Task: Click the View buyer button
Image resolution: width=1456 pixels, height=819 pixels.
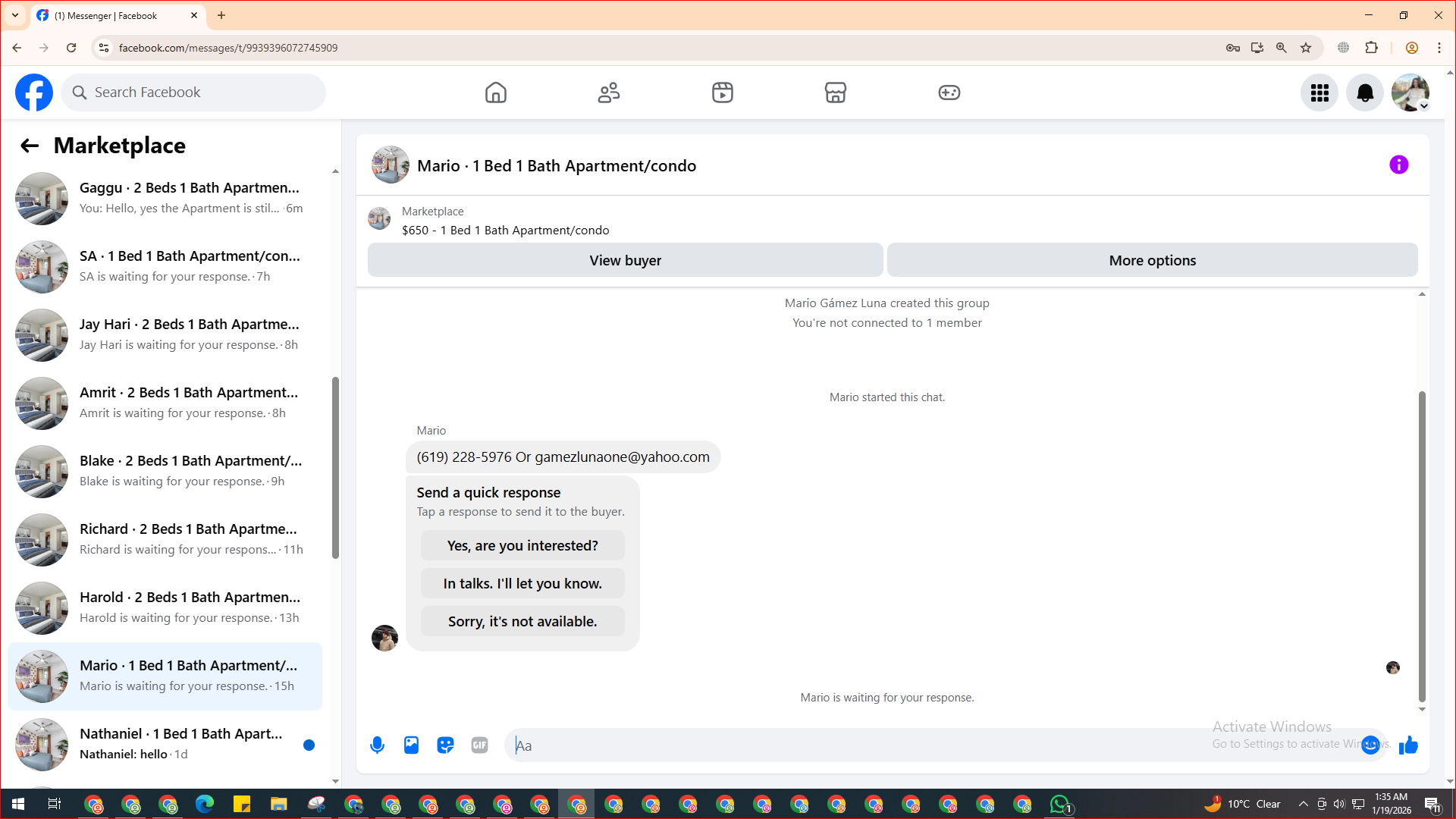Action: (626, 260)
